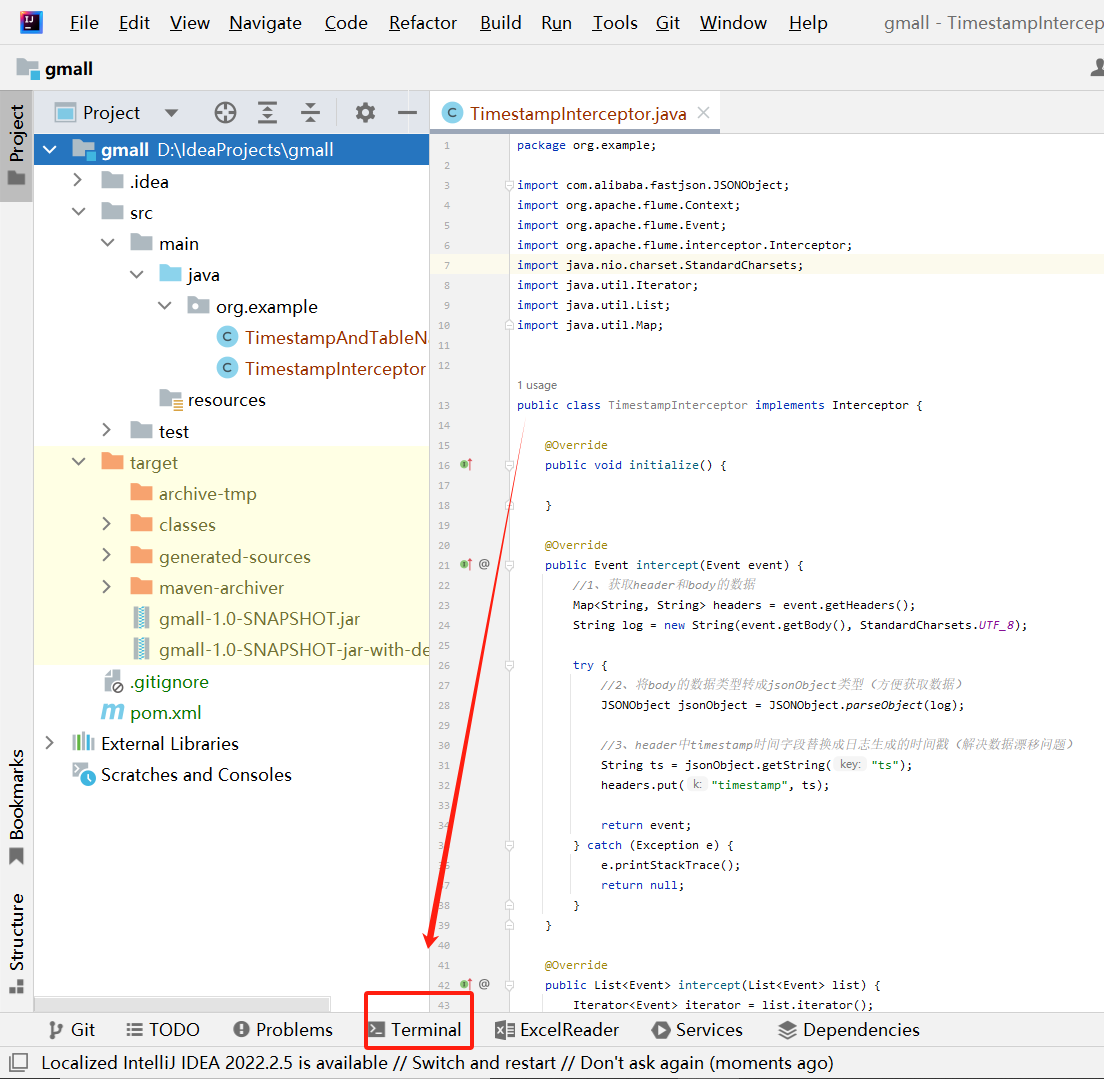The height and width of the screenshot is (1079, 1104).
Task: Collapse the target folder in Project tree
Action: pos(78,462)
